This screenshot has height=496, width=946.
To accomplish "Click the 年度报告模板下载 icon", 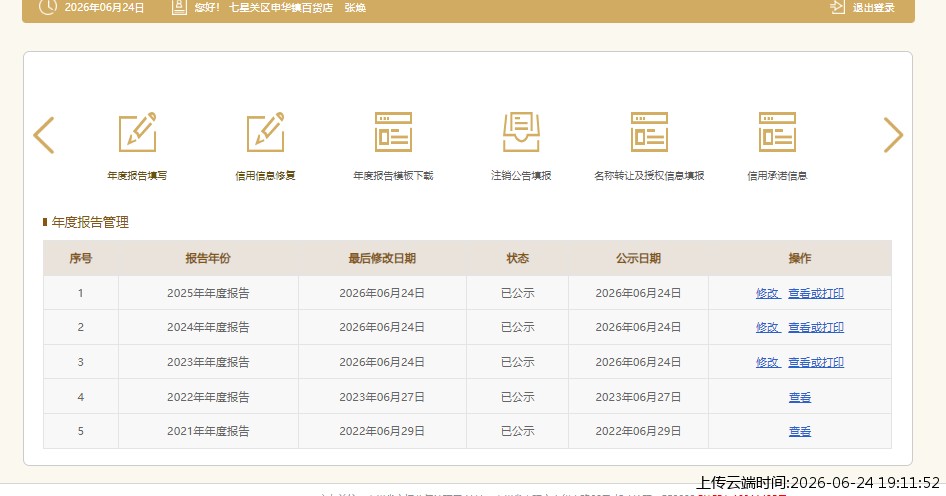I will [x=393, y=132].
